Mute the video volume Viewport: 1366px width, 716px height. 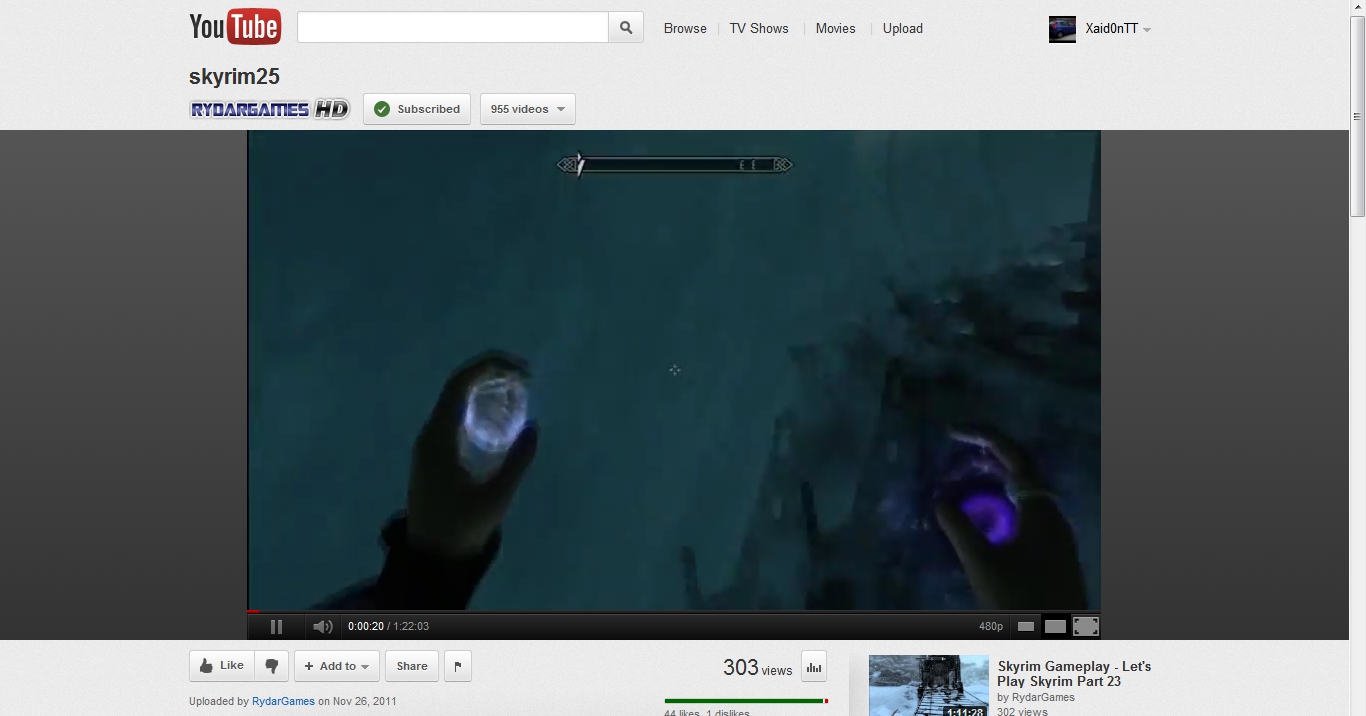[x=322, y=627]
